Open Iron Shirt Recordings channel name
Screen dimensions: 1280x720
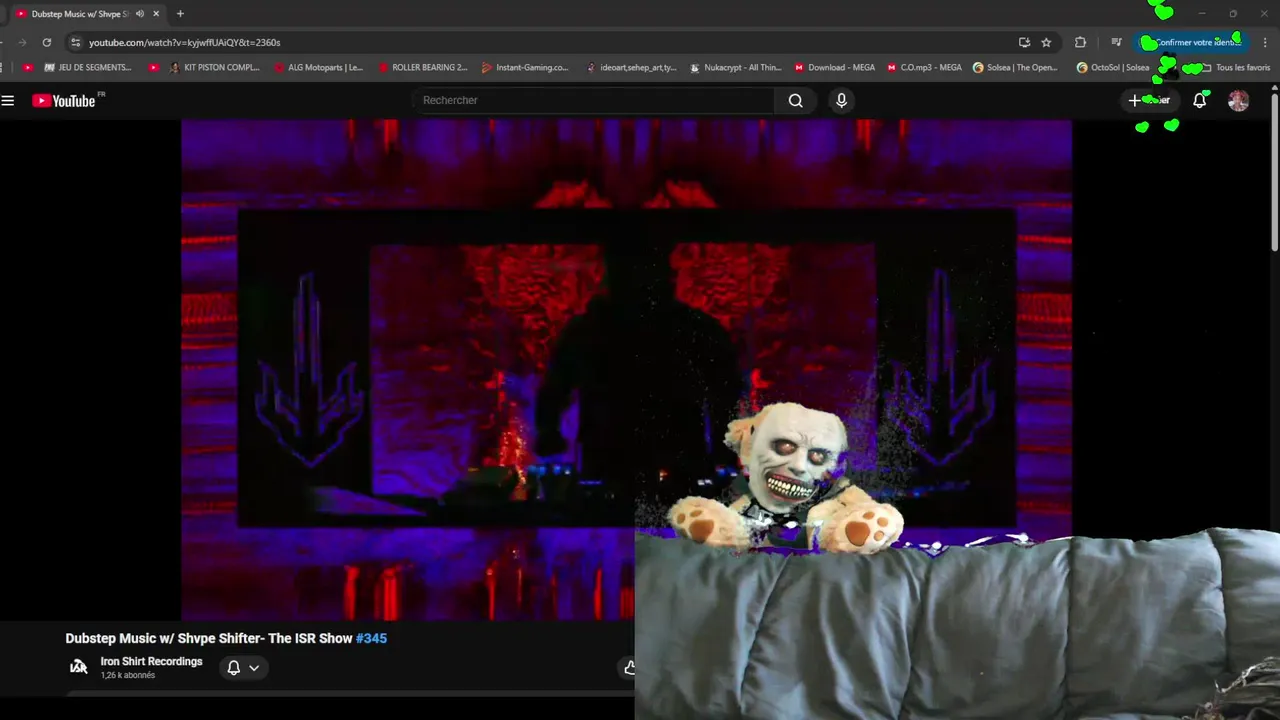(x=151, y=662)
